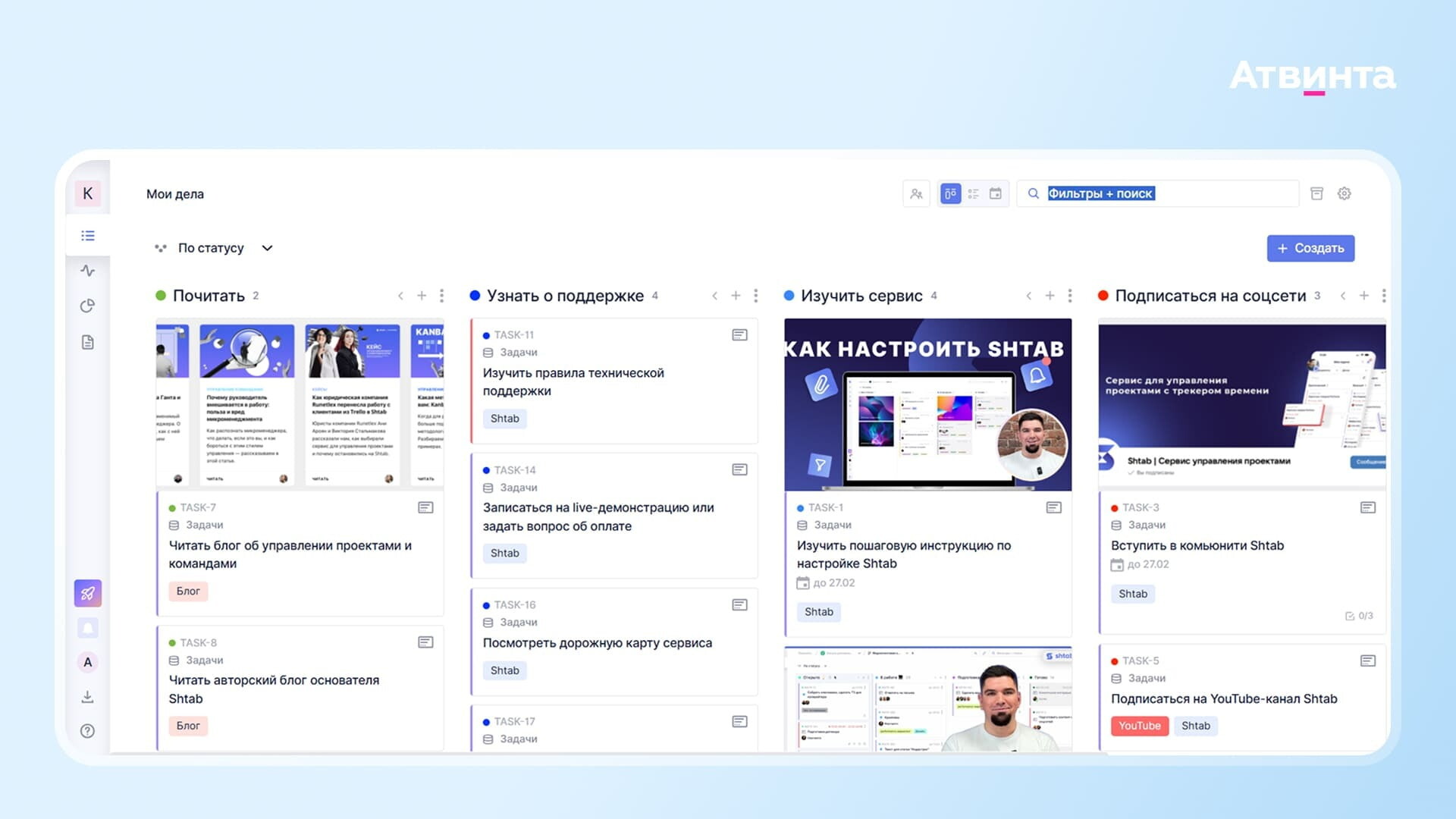Collapse the Подписаться на соцсети column

[1343, 296]
